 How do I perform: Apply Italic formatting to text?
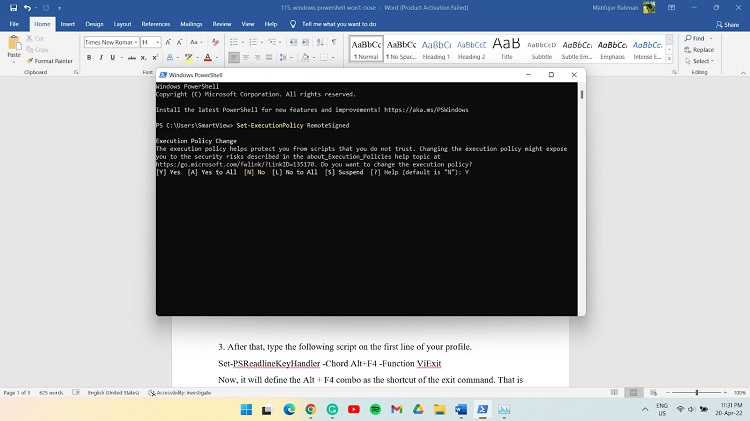pos(100,57)
